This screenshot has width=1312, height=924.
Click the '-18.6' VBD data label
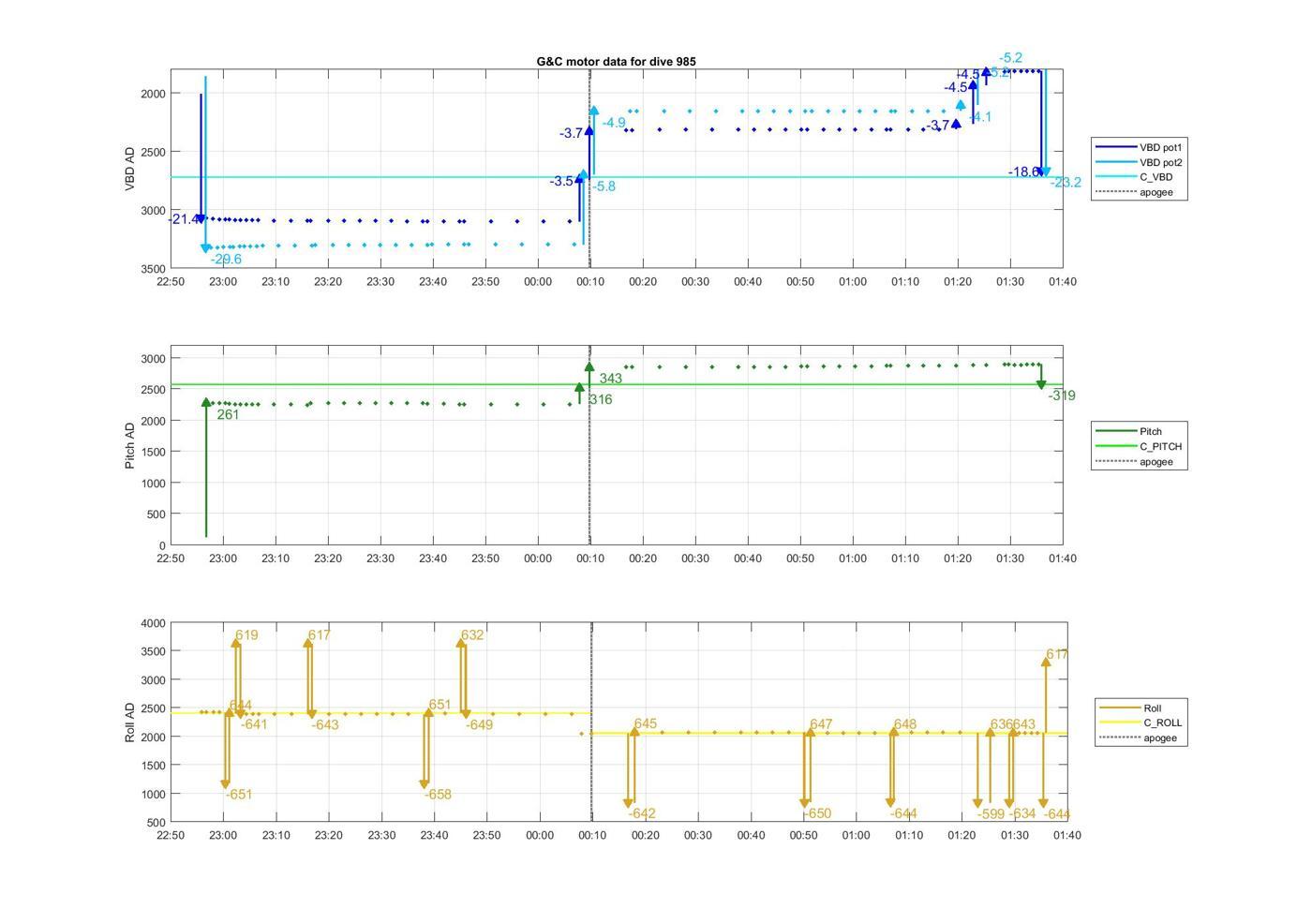(1023, 171)
